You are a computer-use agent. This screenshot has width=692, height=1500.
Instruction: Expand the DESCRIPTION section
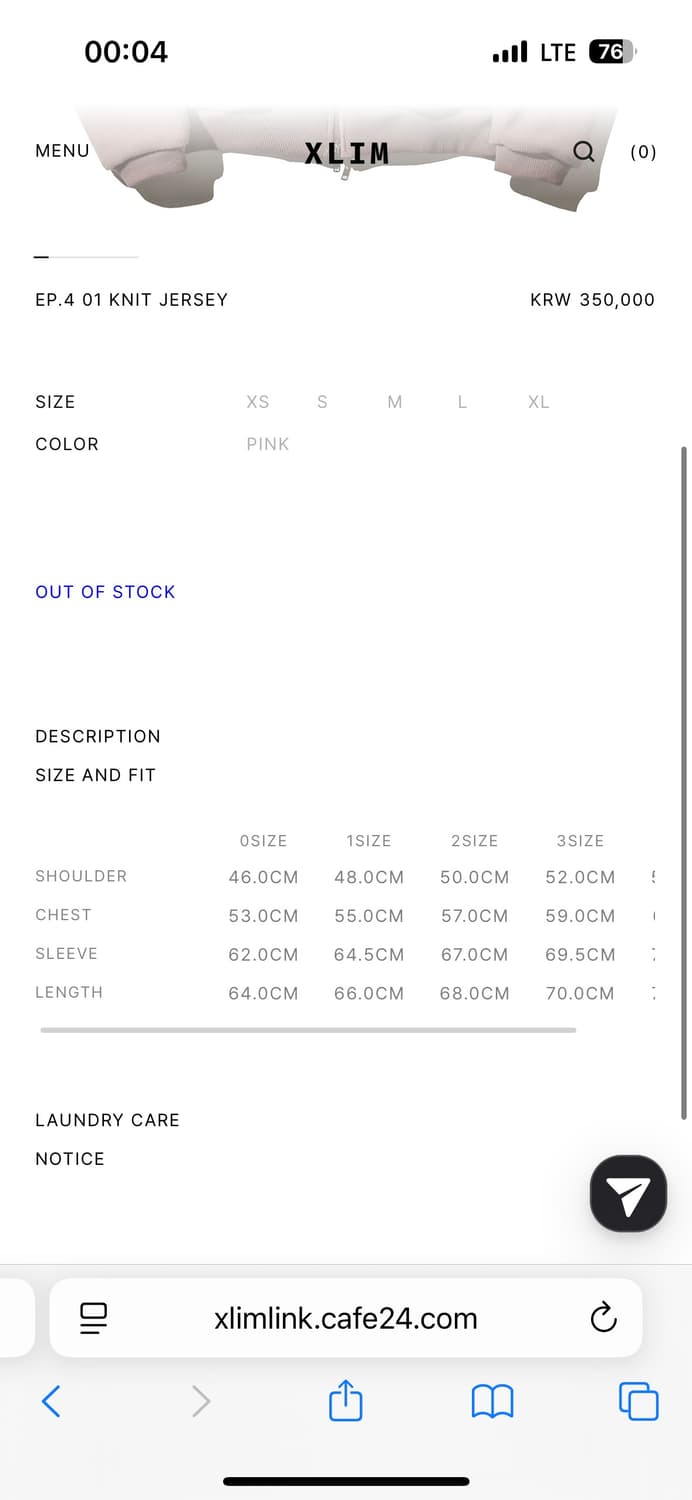(x=98, y=736)
